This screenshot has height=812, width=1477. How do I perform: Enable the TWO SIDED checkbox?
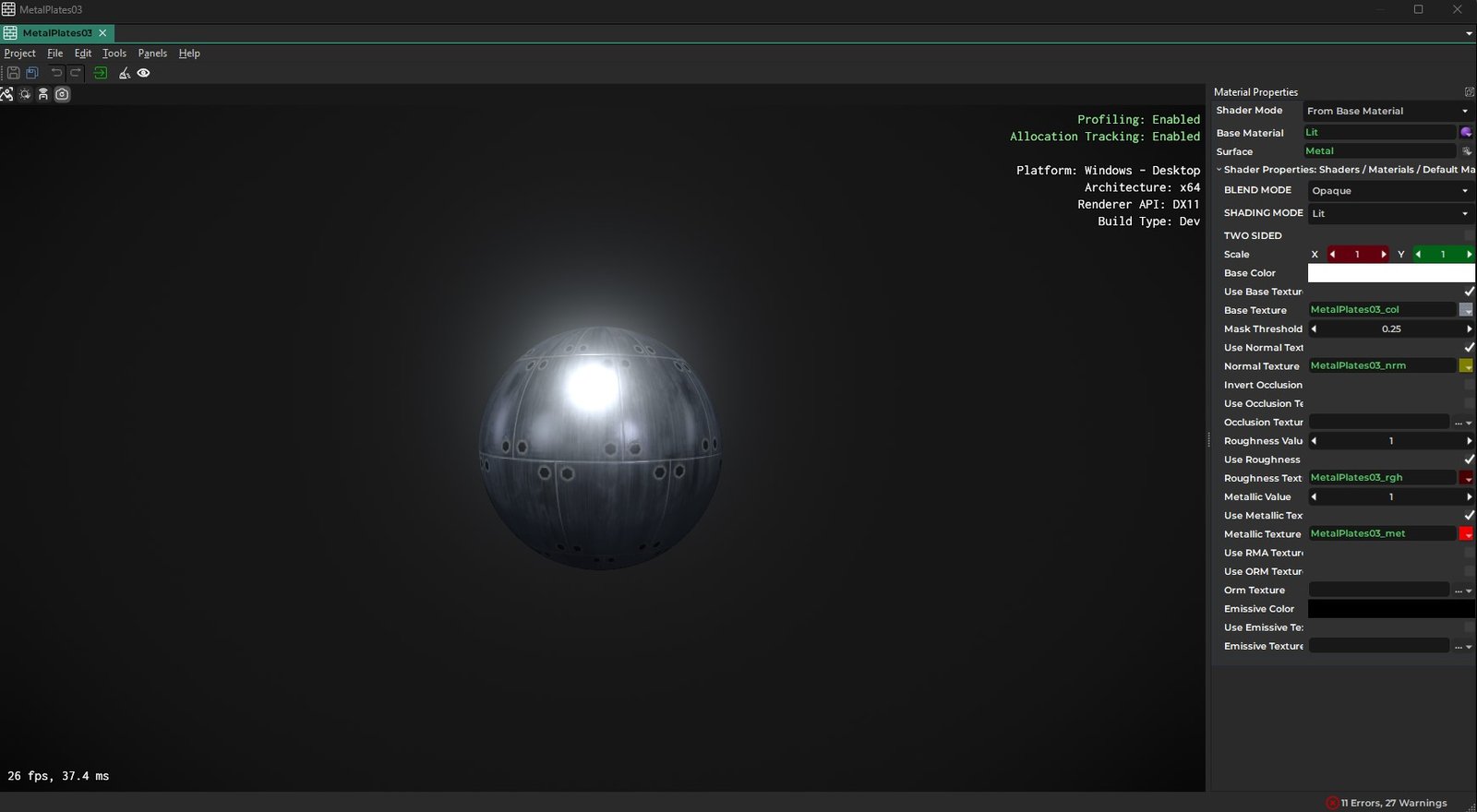(x=1470, y=235)
